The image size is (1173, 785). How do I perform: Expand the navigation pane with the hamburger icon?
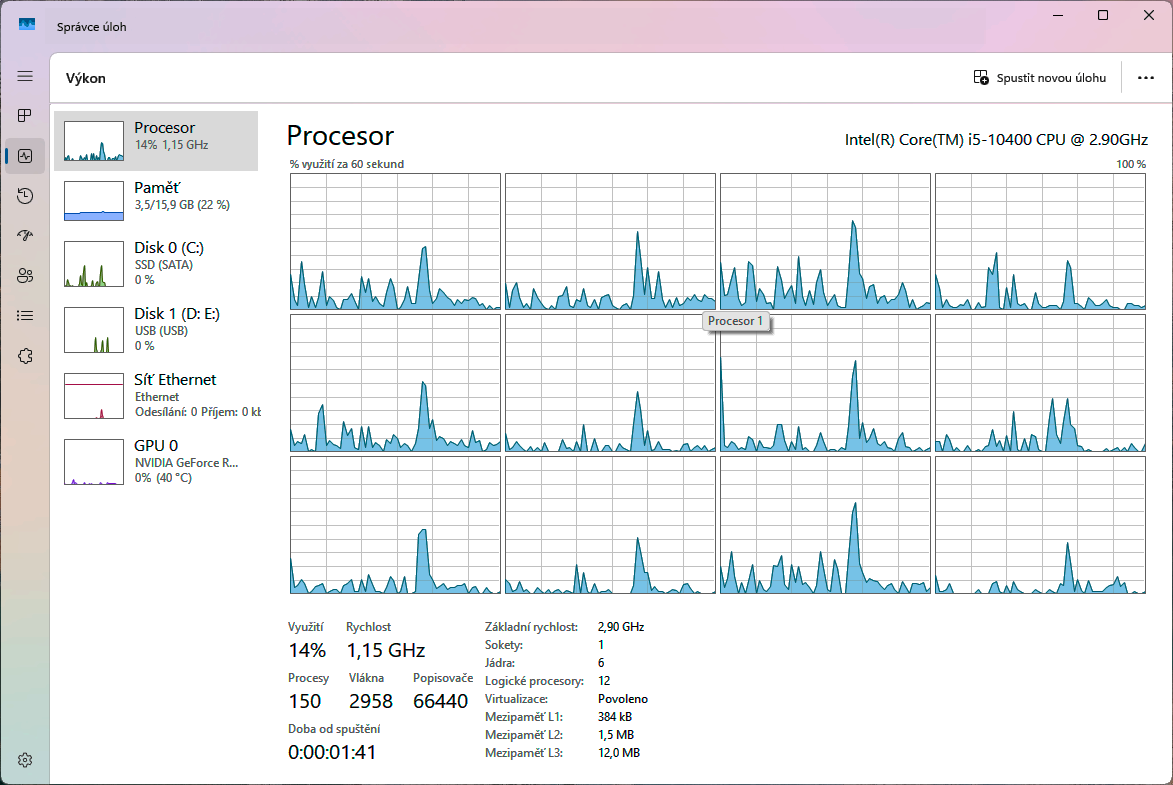click(x=24, y=75)
